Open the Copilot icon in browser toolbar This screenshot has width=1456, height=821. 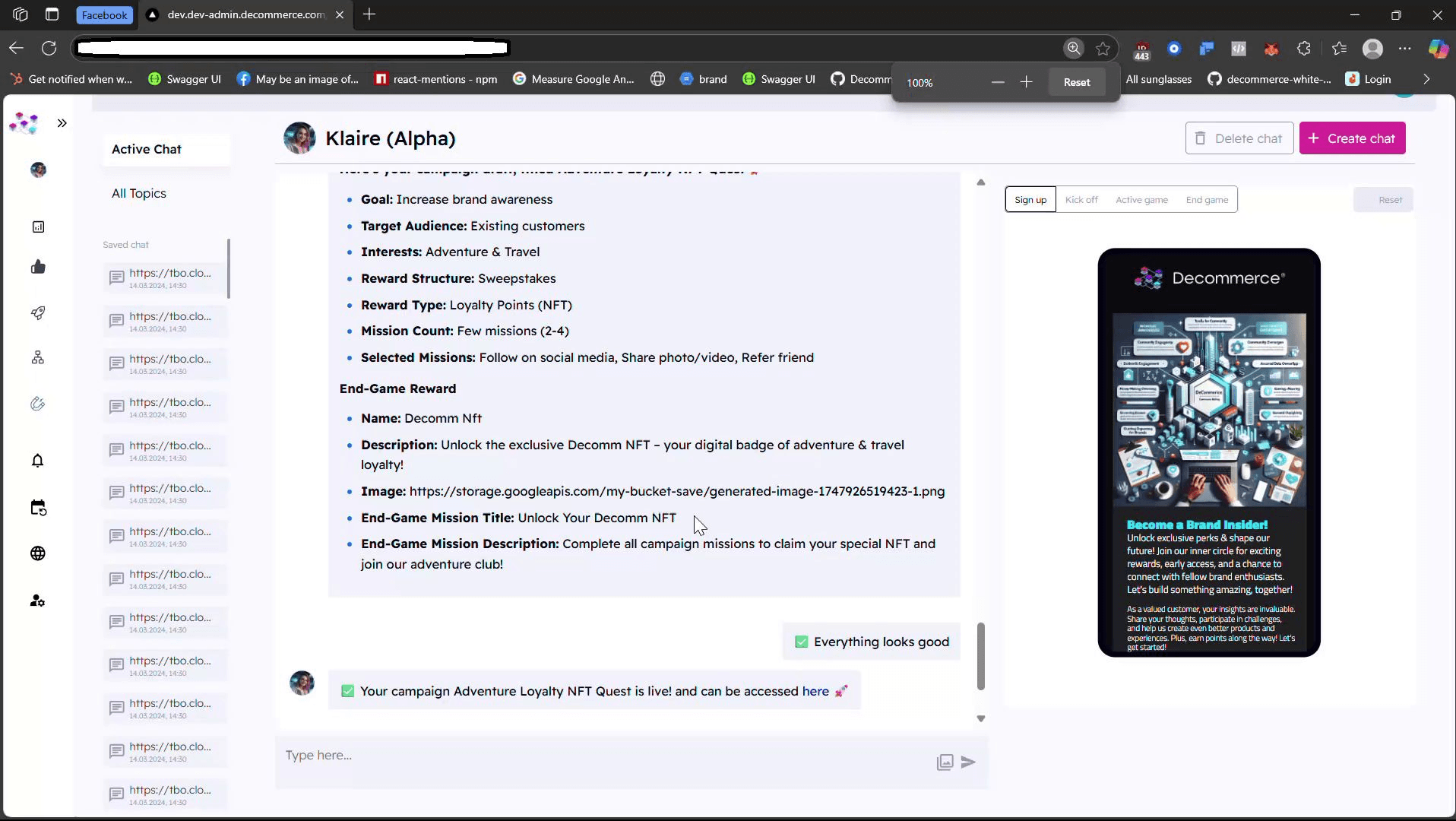point(1438,49)
